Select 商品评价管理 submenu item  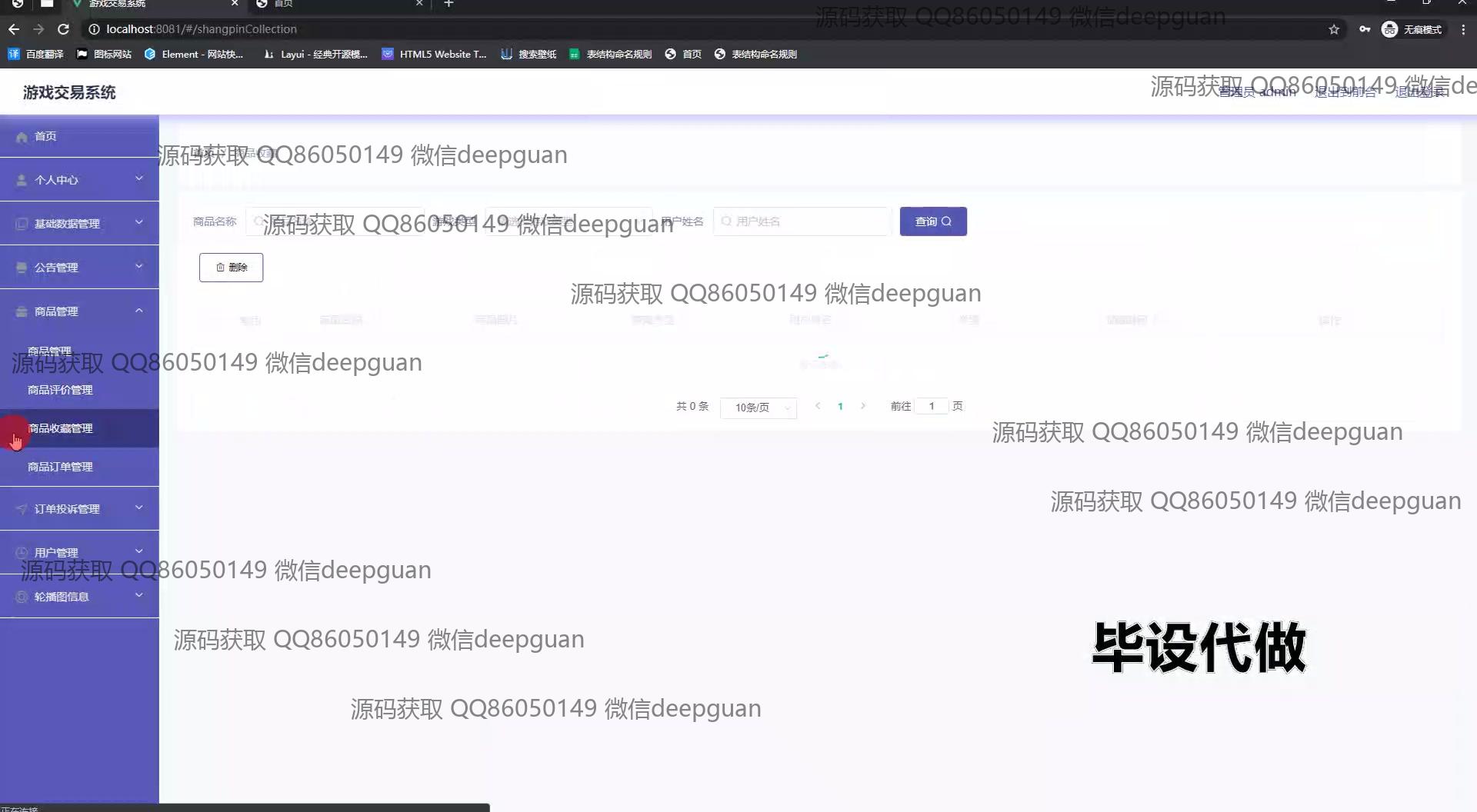coord(60,390)
